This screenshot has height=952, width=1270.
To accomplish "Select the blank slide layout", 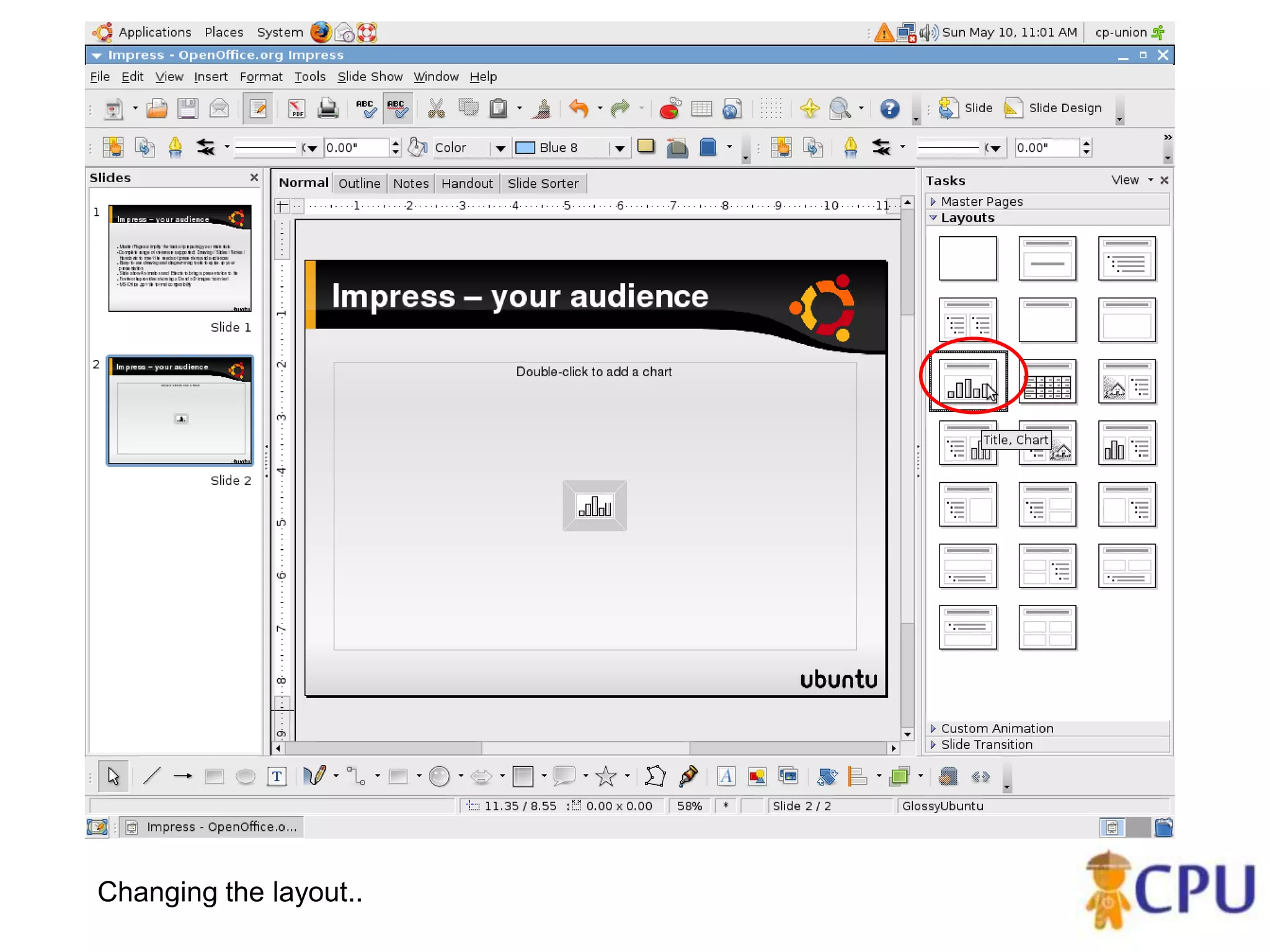I will click(x=967, y=258).
